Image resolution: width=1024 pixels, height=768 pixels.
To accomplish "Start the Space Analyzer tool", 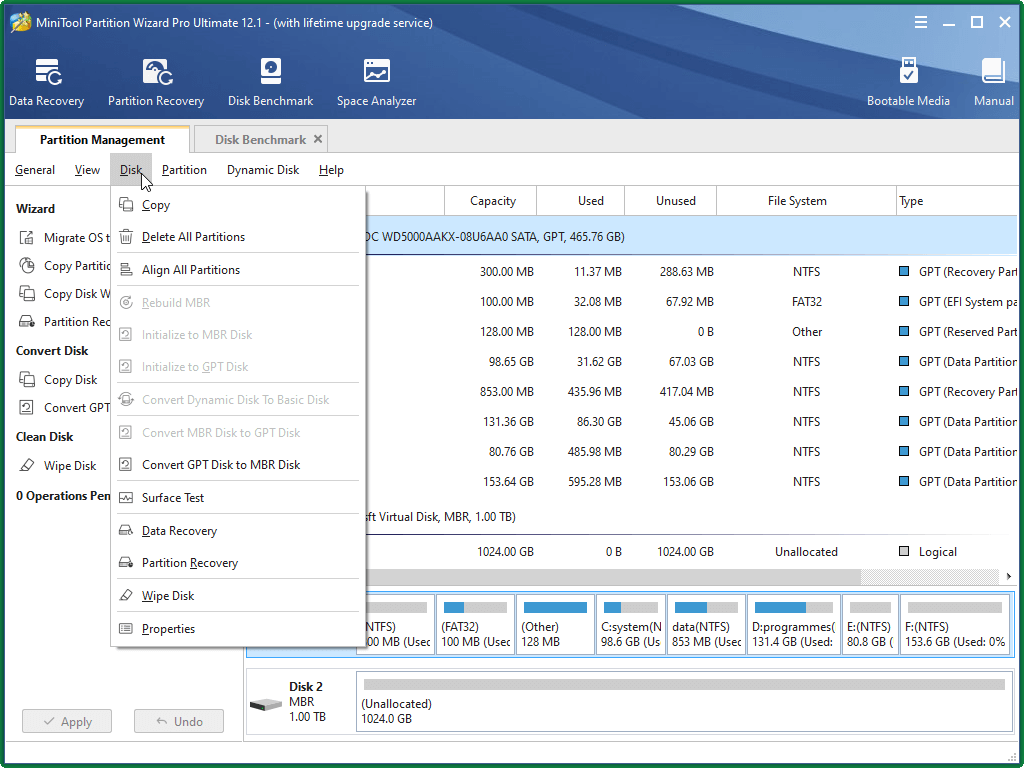I will [377, 72].
